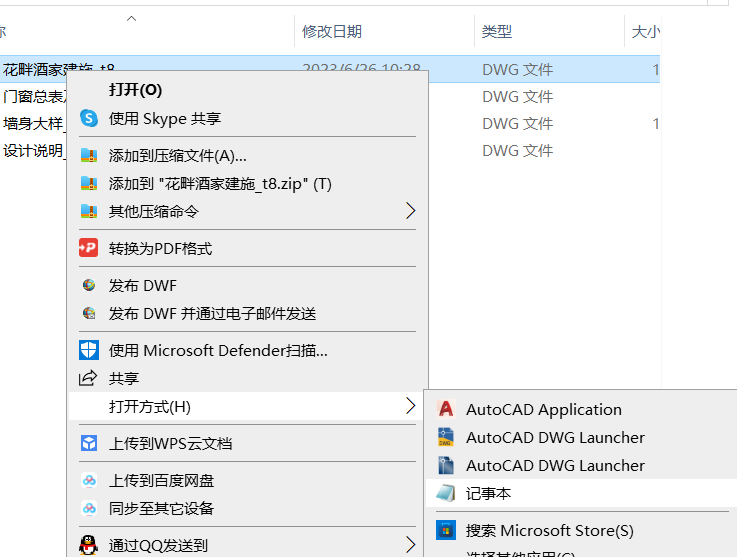Select the 花畔酒家建施 file row
Screen dimensions: 737x557
click(x=330, y=69)
